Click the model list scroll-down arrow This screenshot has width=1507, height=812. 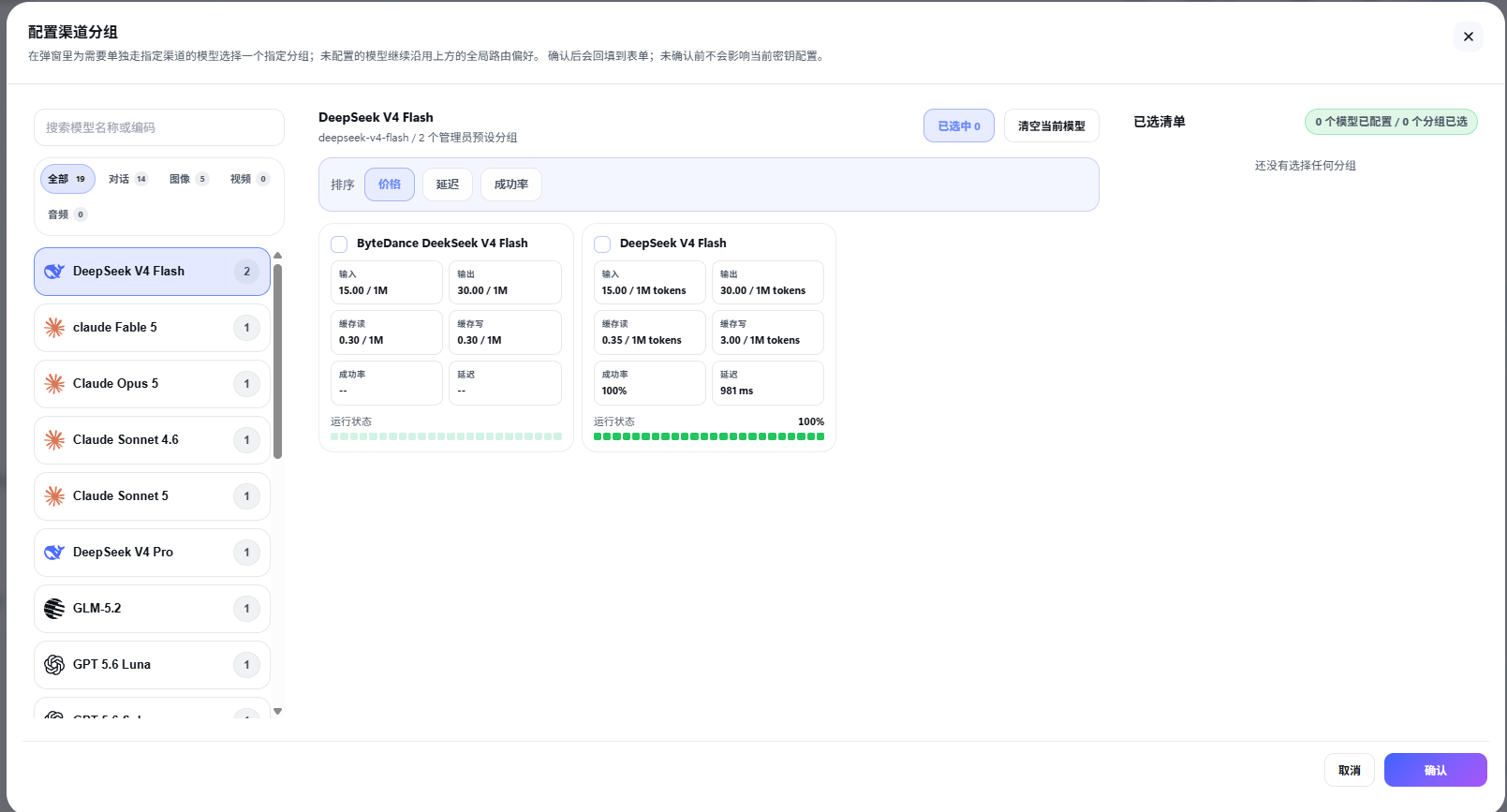click(x=277, y=712)
